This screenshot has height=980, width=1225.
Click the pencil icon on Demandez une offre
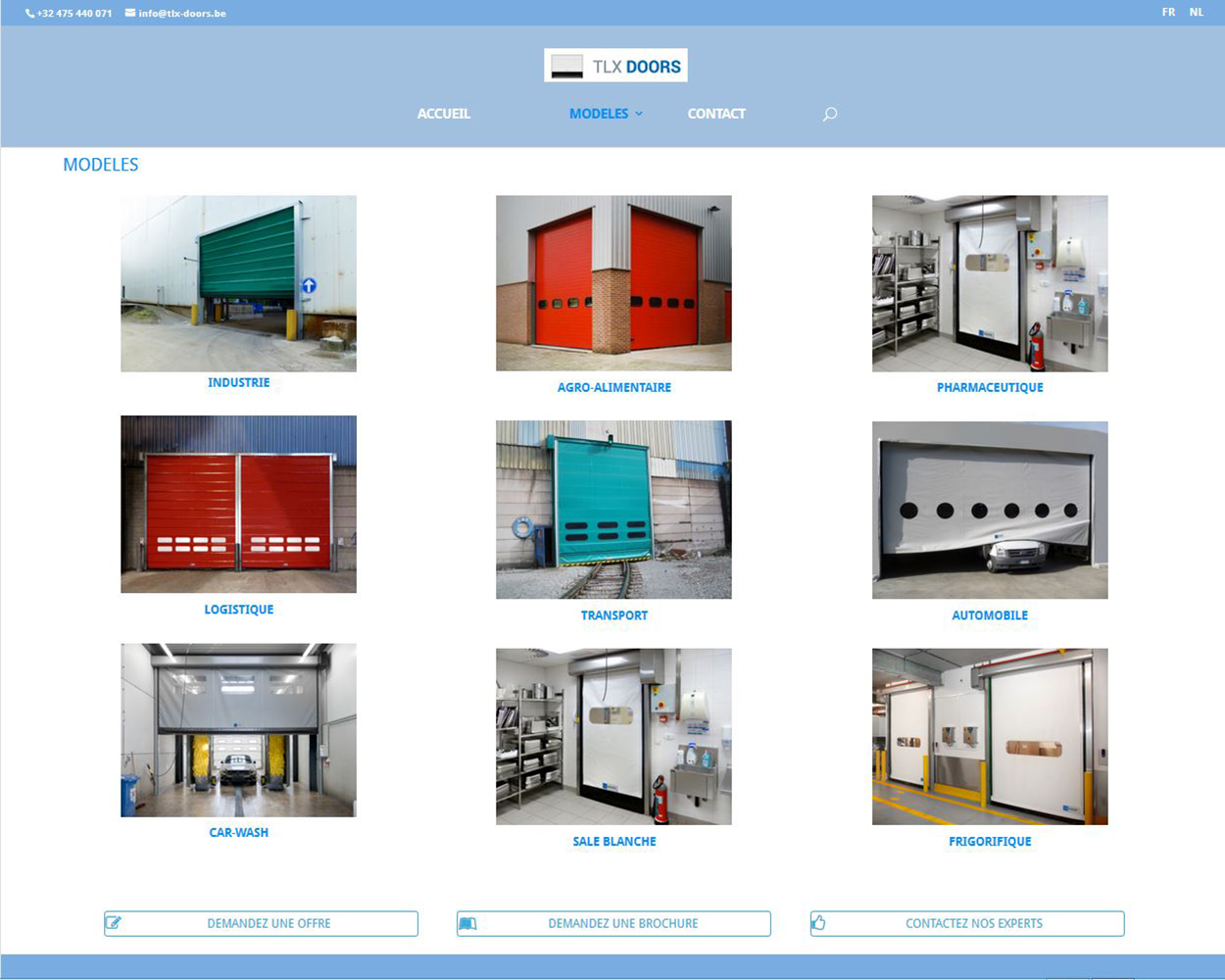click(x=114, y=923)
